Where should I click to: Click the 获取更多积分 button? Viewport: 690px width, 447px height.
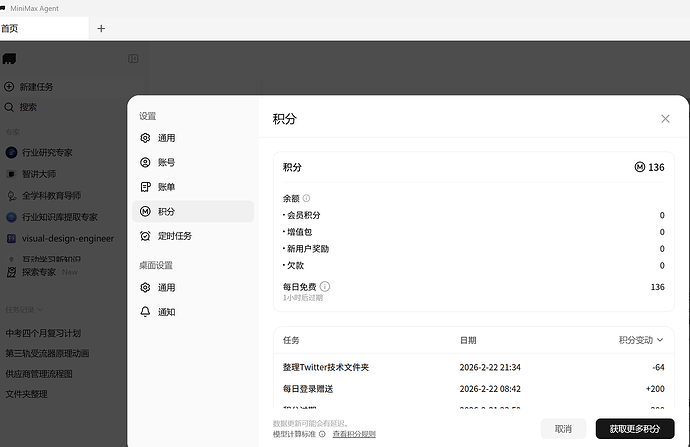635,429
